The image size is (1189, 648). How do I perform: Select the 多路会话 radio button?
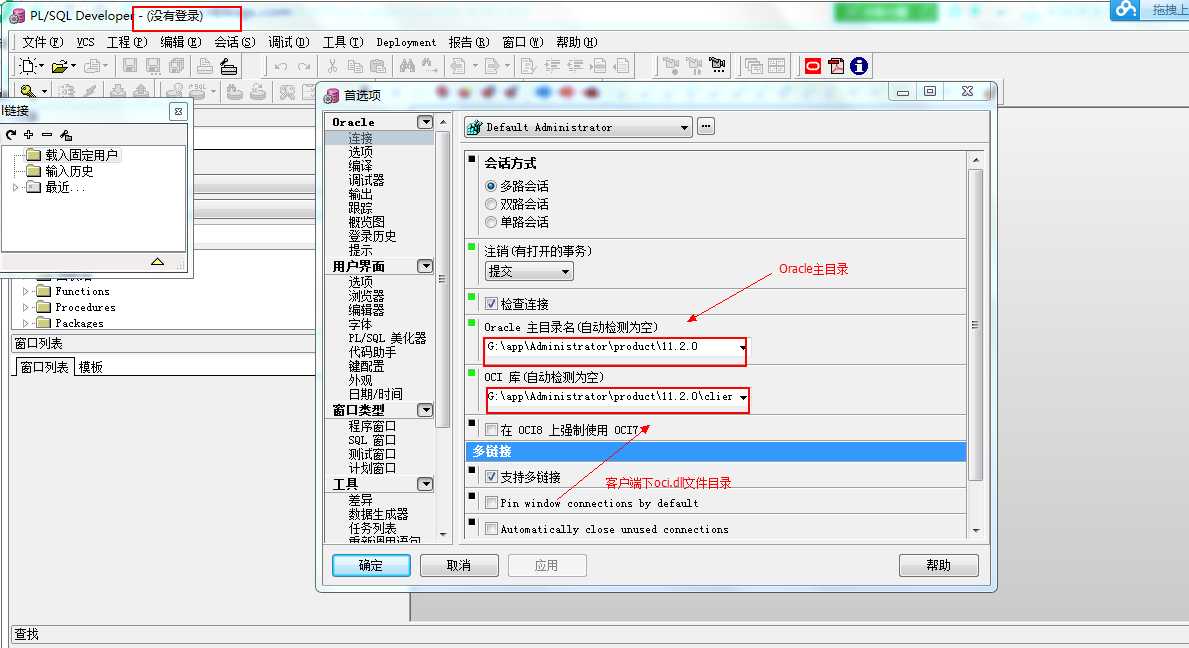[491, 186]
